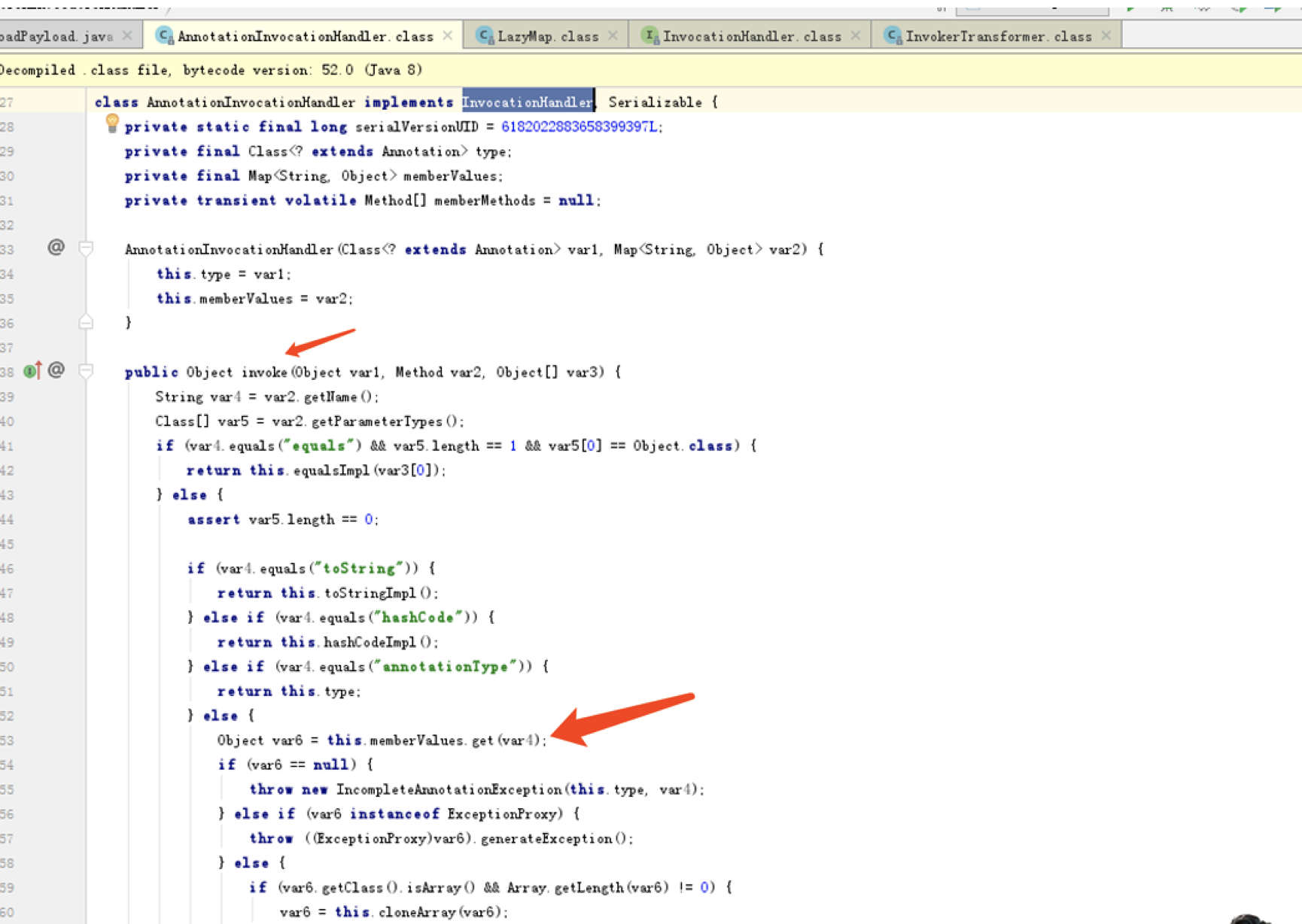The width and height of the screenshot is (1302, 924).
Task: Click the equalsImpl method call
Action: [330, 471]
